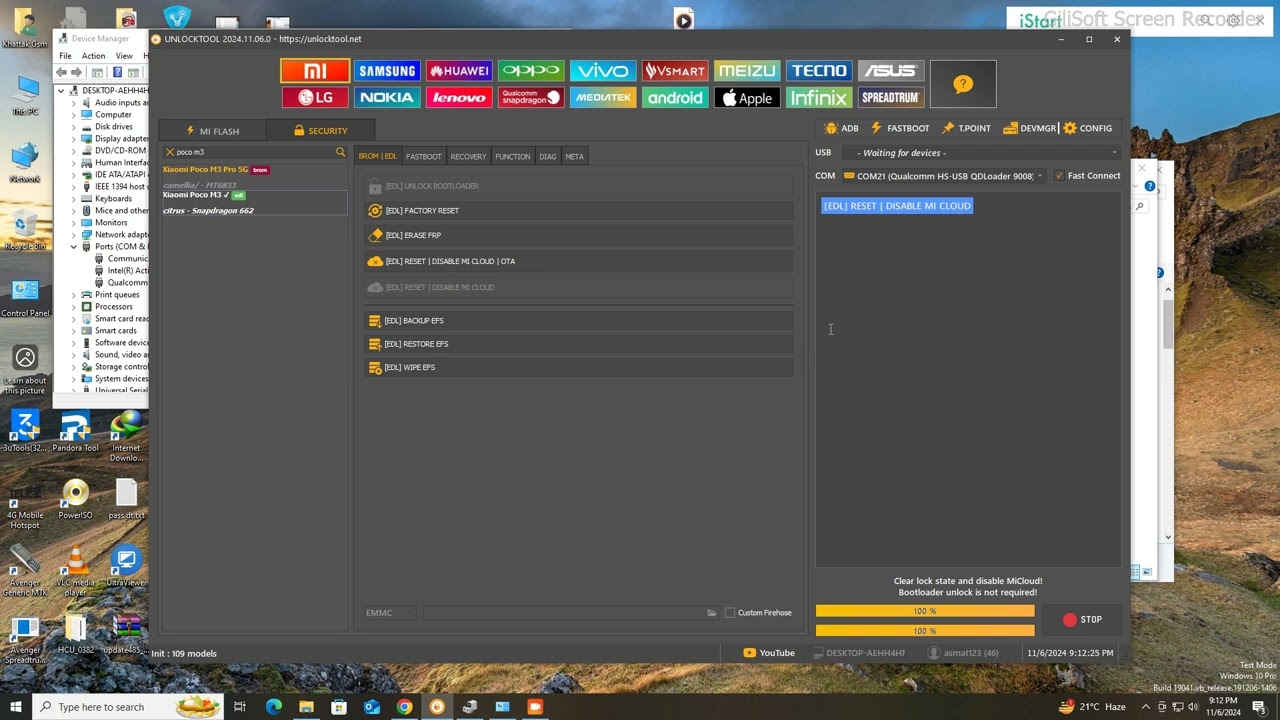Open the YouTube link in status bar
This screenshot has width=1280, height=720.
click(x=769, y=653)
